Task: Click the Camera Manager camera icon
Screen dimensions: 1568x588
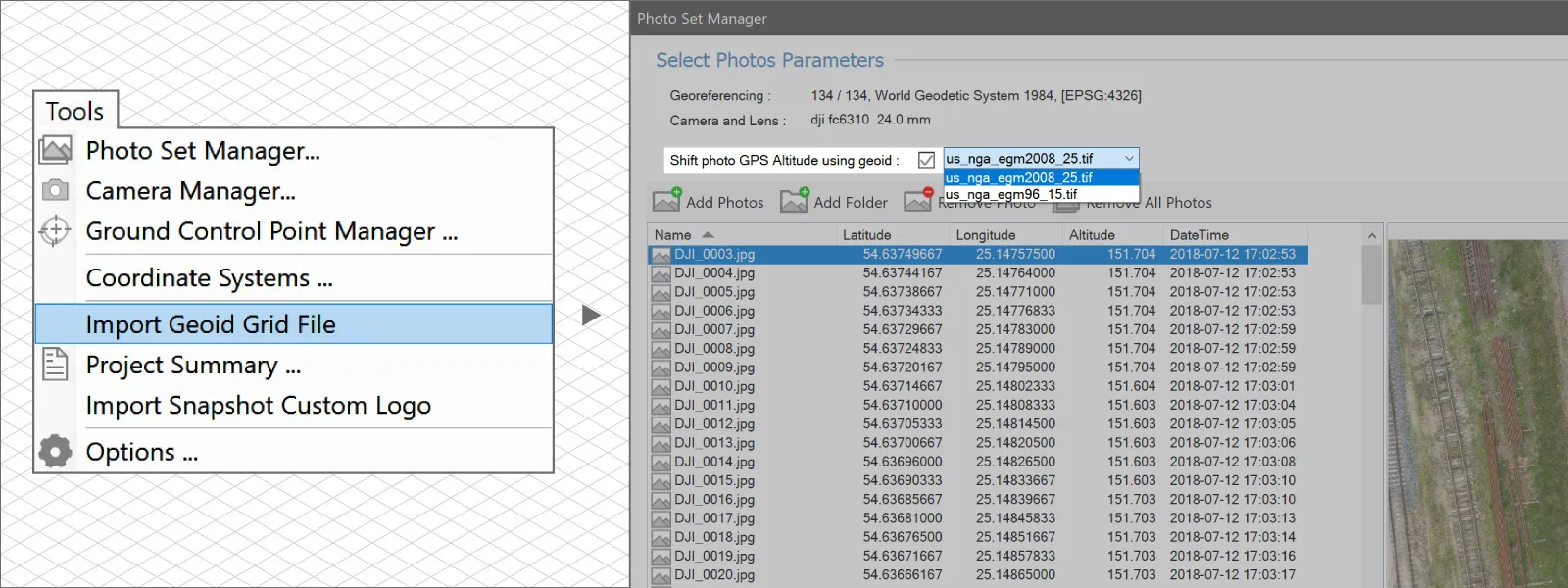Action: (55, 190)
